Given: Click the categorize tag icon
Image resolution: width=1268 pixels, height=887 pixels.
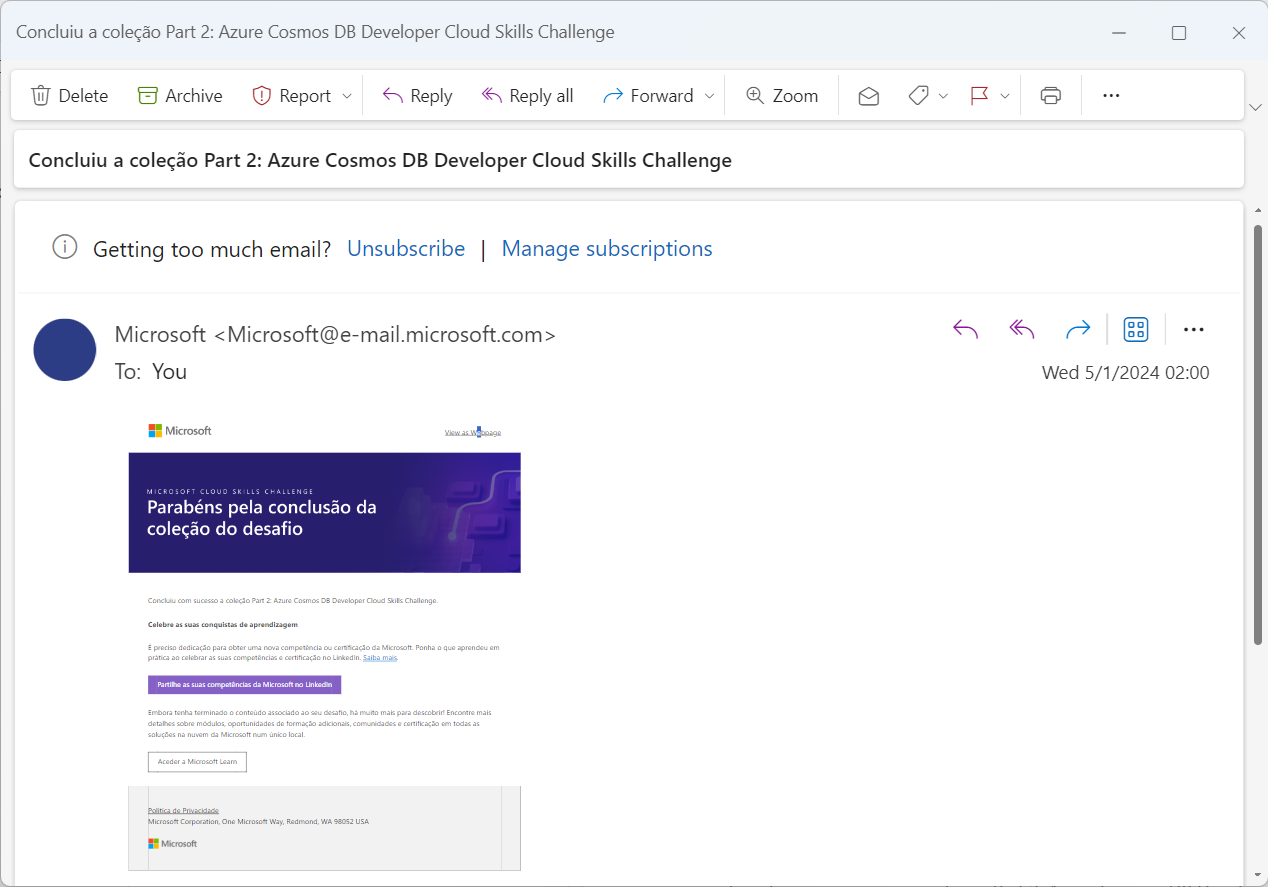Looking at the screenshot, I should click(x=919, y=96).
